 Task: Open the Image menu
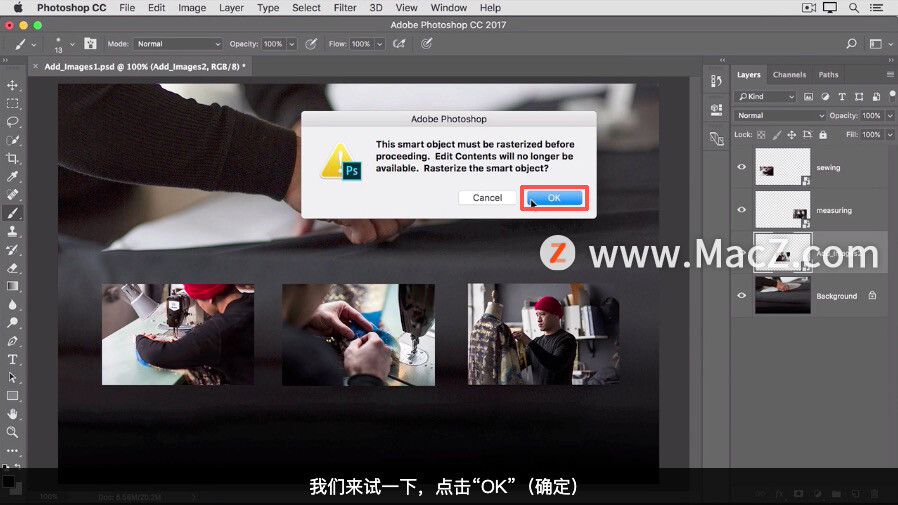point(192,8)
